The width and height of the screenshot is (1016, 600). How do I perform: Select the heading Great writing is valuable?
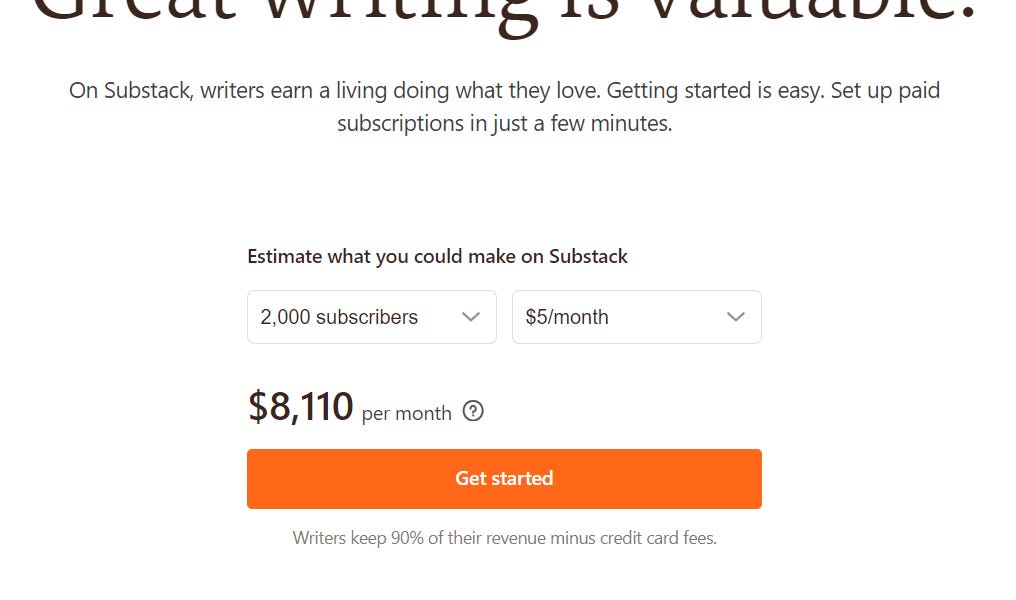tap(504, 10)
